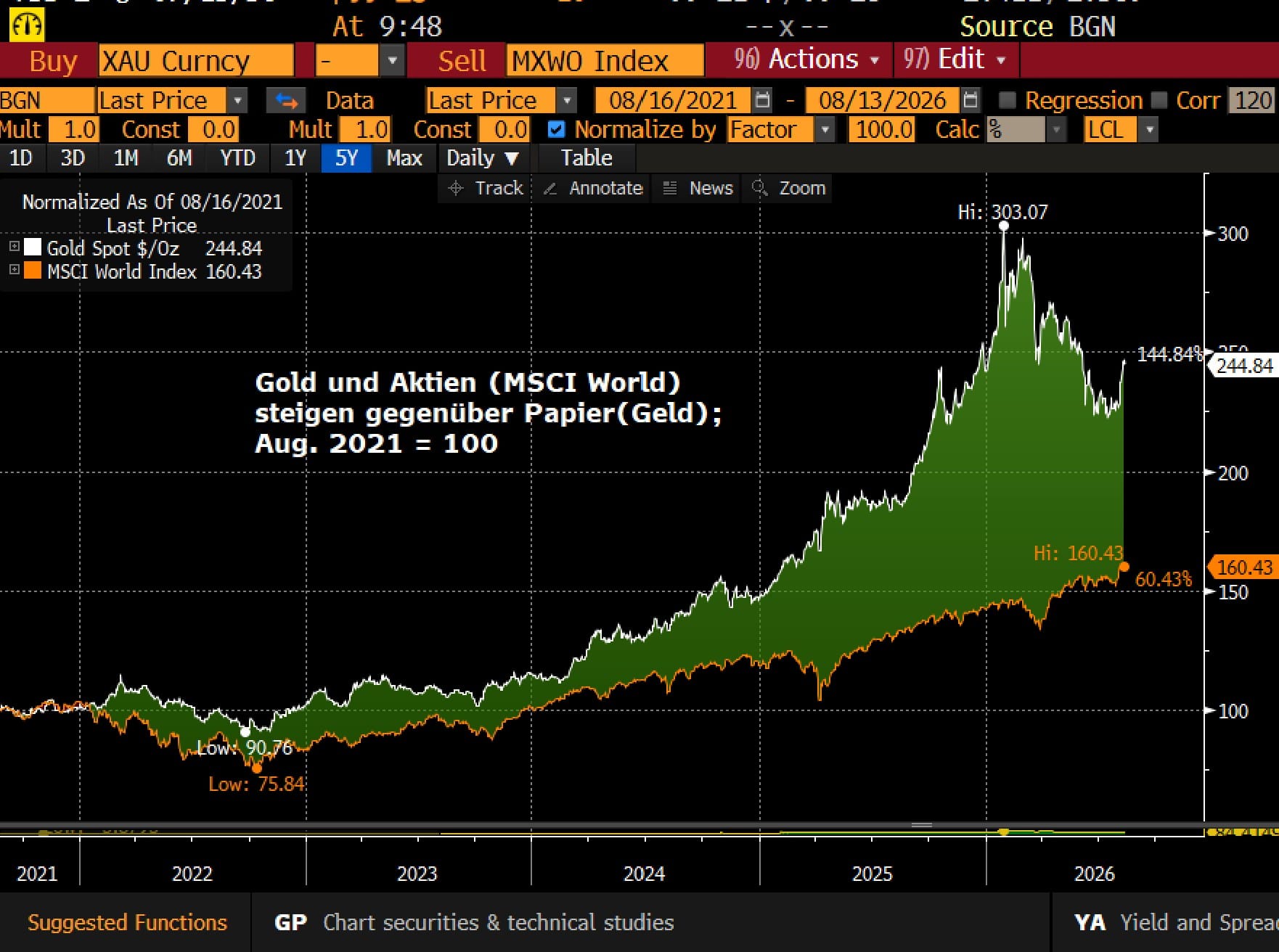Open the dropdown arrow beside the Buy dash field
Screen dimensions: 1279x952
pyautogui.click(x=392, y=60)
